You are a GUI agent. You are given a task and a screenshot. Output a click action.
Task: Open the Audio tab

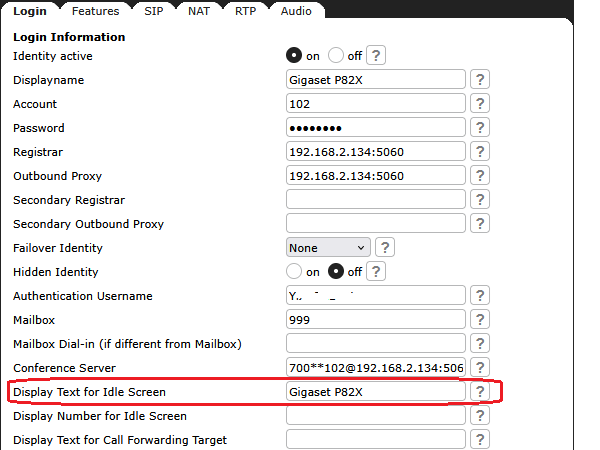(x=295, y=11)
